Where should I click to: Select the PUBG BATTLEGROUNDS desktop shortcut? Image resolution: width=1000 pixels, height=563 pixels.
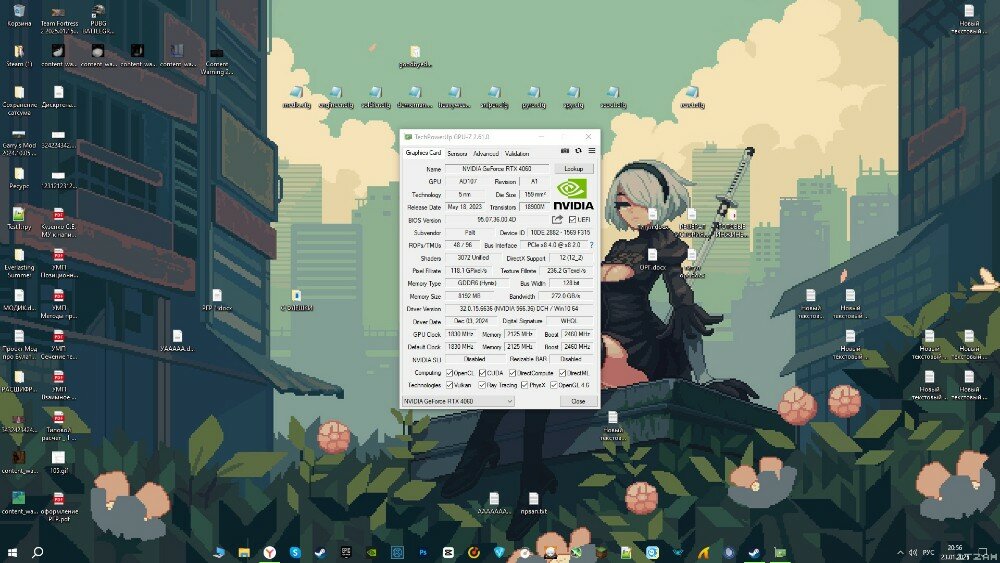(98, 19)
